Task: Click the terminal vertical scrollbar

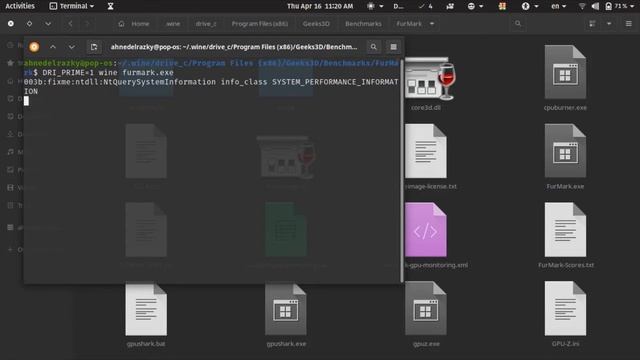Action: (402, 171)
